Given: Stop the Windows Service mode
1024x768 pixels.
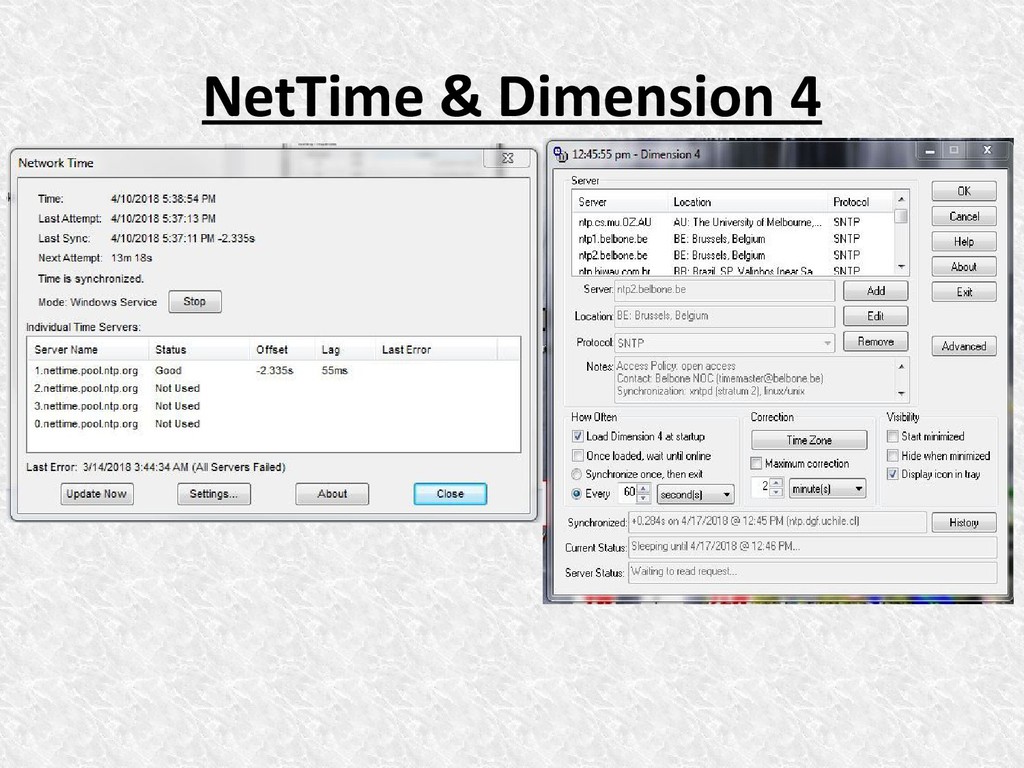Looking at the screenshot, I should (x=195, y=302).
